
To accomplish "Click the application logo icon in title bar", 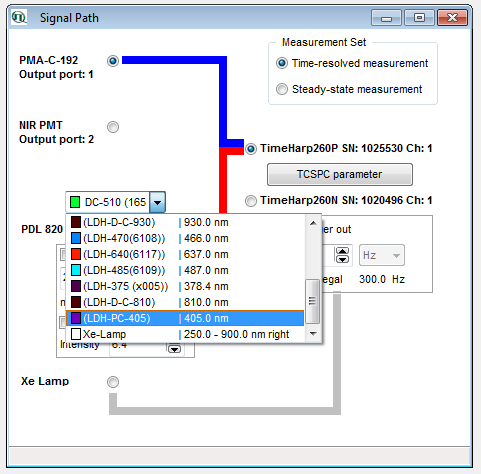I will tap(19, 17).
